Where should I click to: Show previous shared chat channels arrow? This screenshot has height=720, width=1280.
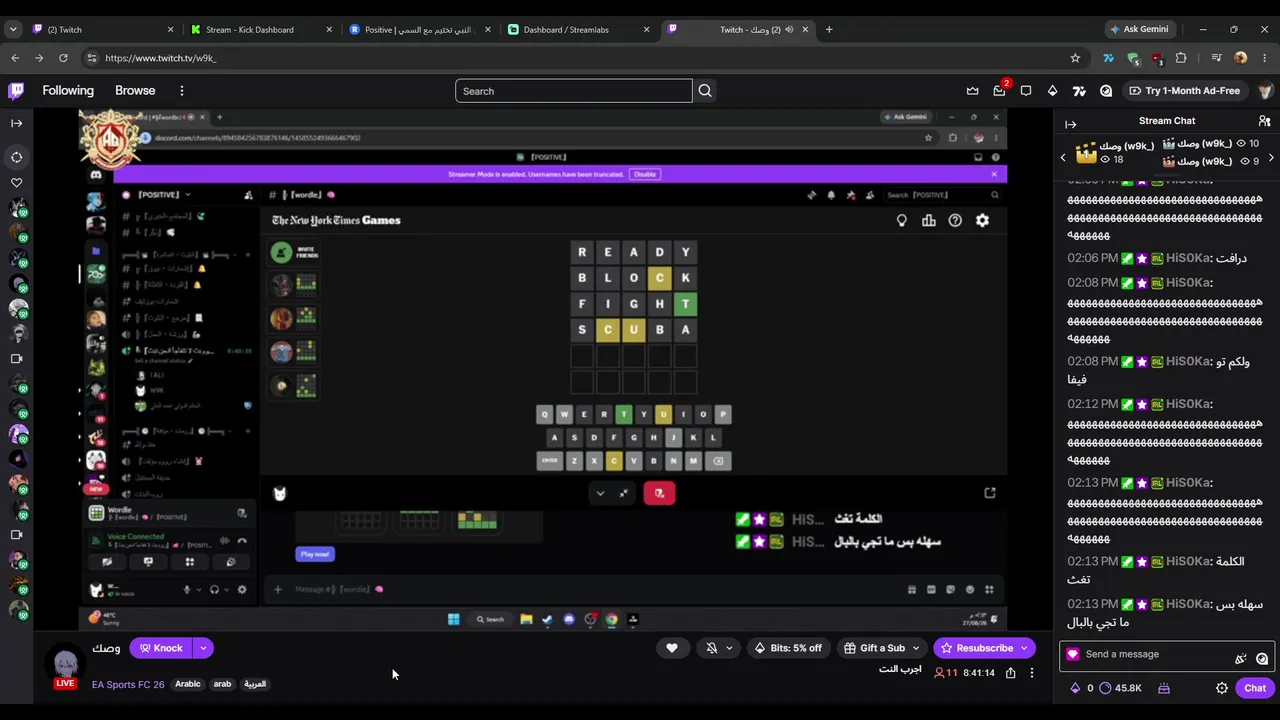click(1063, 158)
